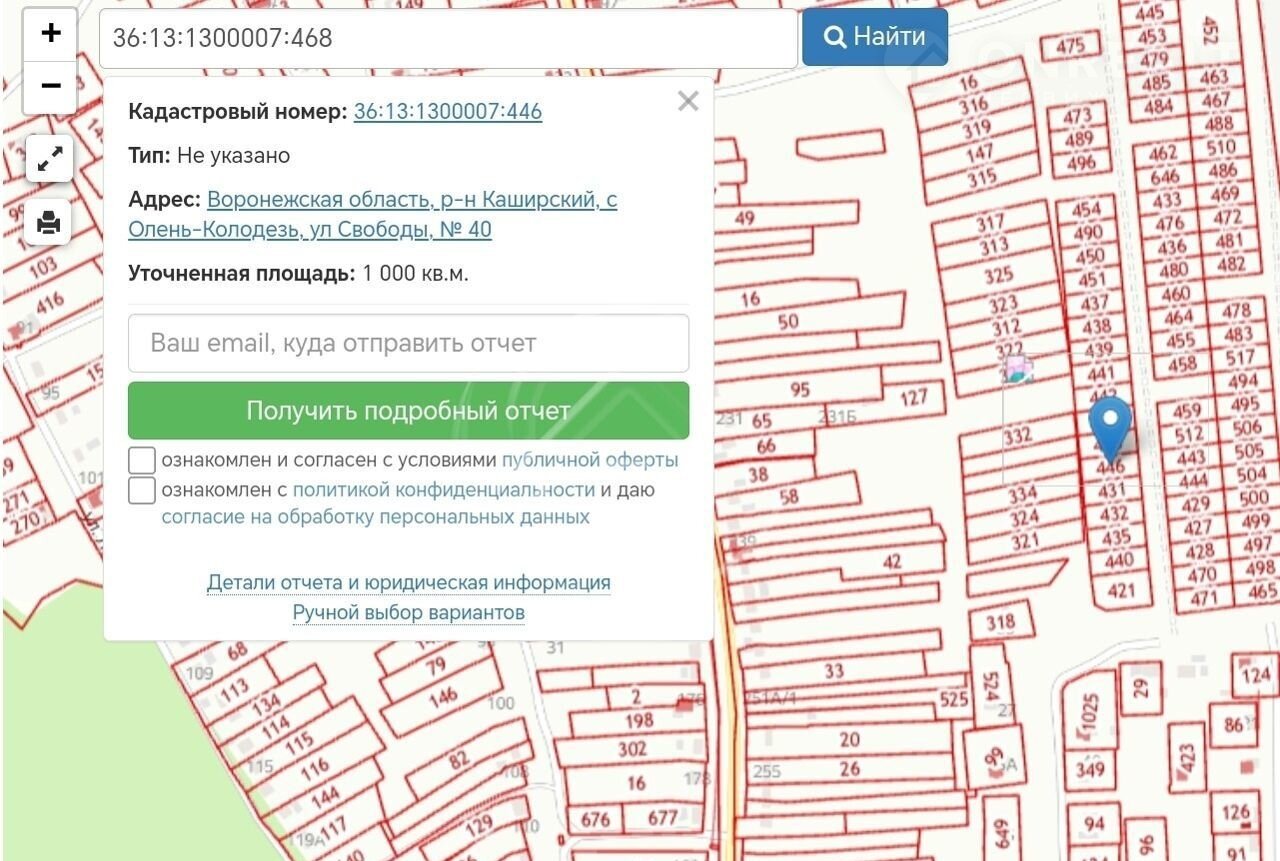Click the blue location marker pin
The image size is (1280, 861).
1110,424
